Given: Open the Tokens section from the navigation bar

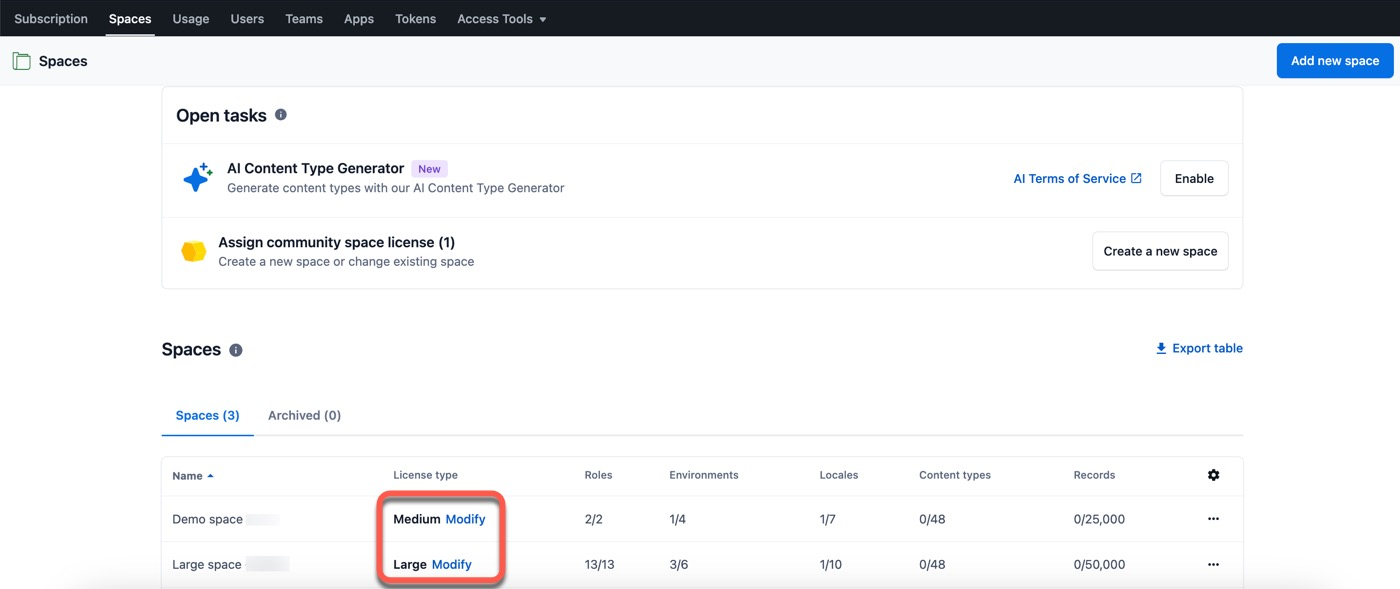Looking at the screenshot, I should (x=415, y=18).
